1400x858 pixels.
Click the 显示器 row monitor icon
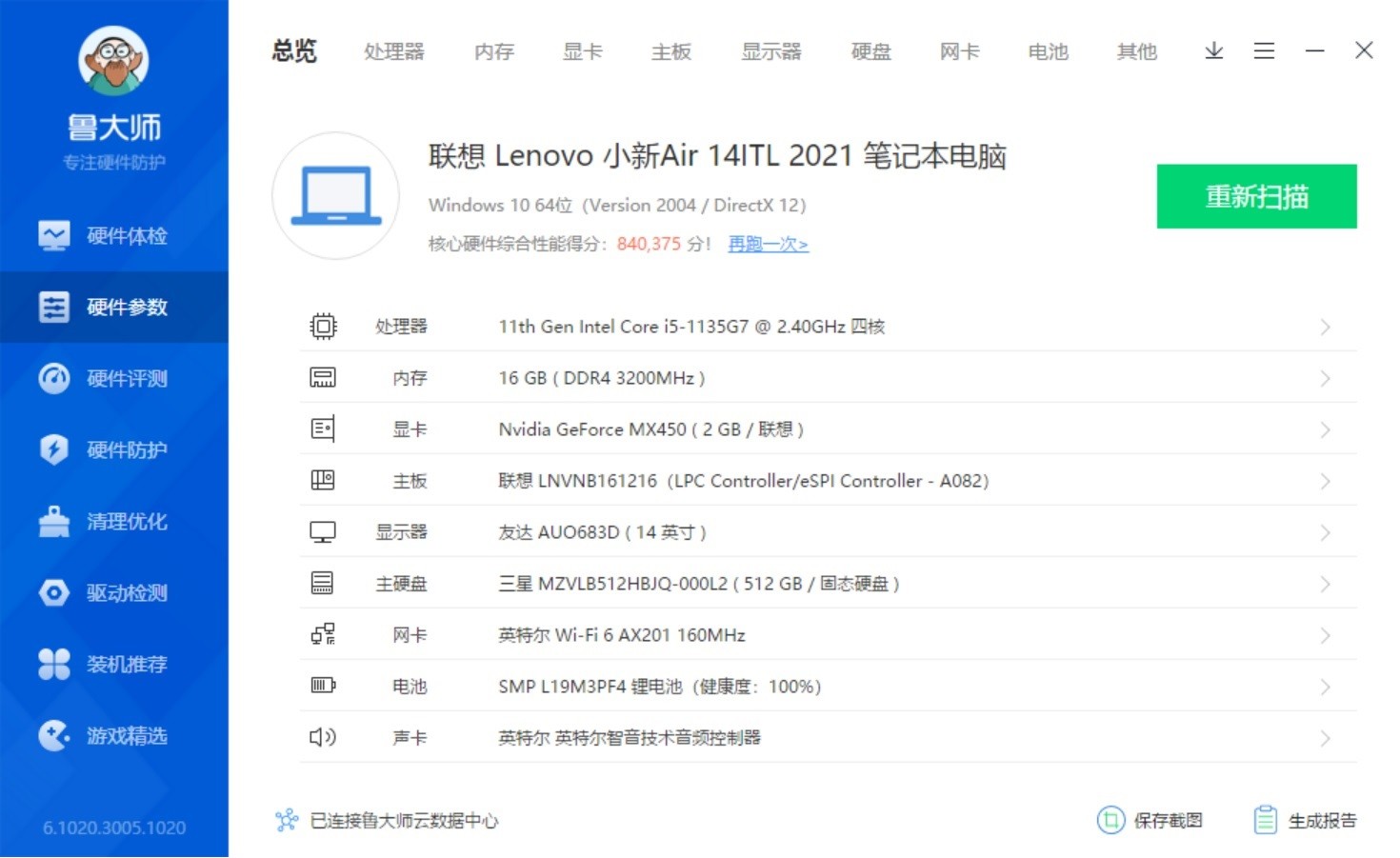[323, 532]
